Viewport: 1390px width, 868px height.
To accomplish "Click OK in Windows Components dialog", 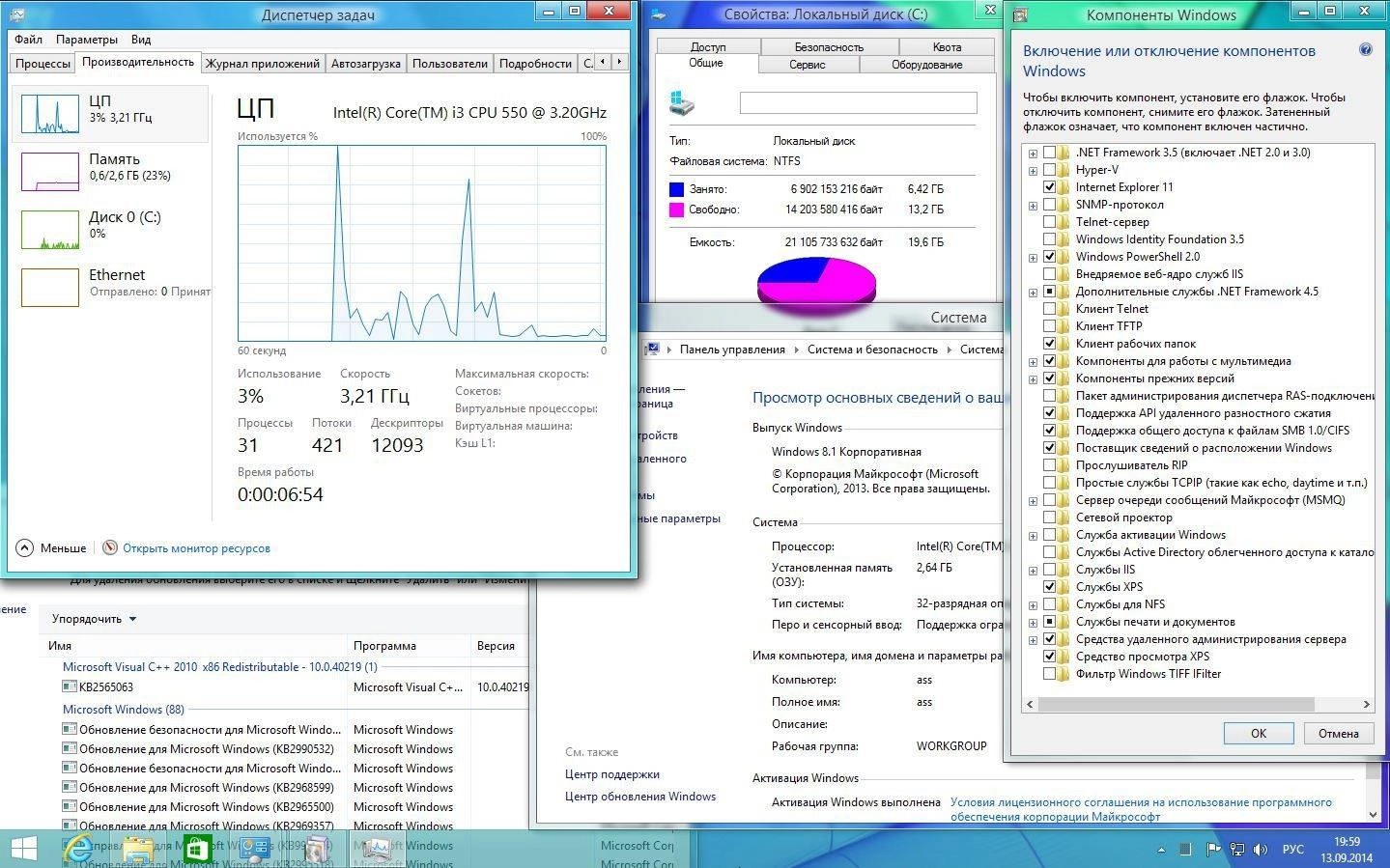I will [x=1259, y=733].
